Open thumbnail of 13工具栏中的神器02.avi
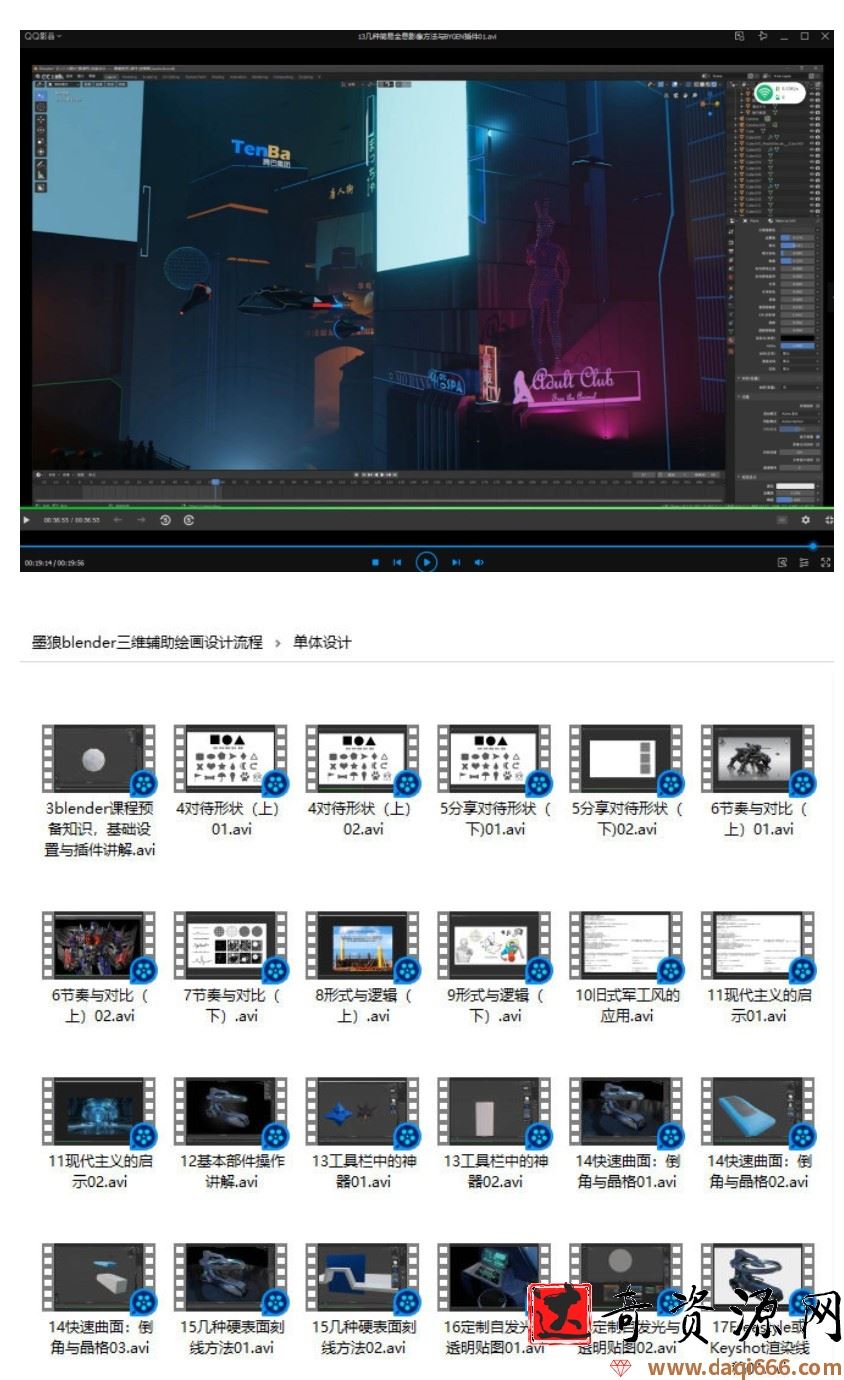This screenshot has width=844, height=1380. point(494,1111)
